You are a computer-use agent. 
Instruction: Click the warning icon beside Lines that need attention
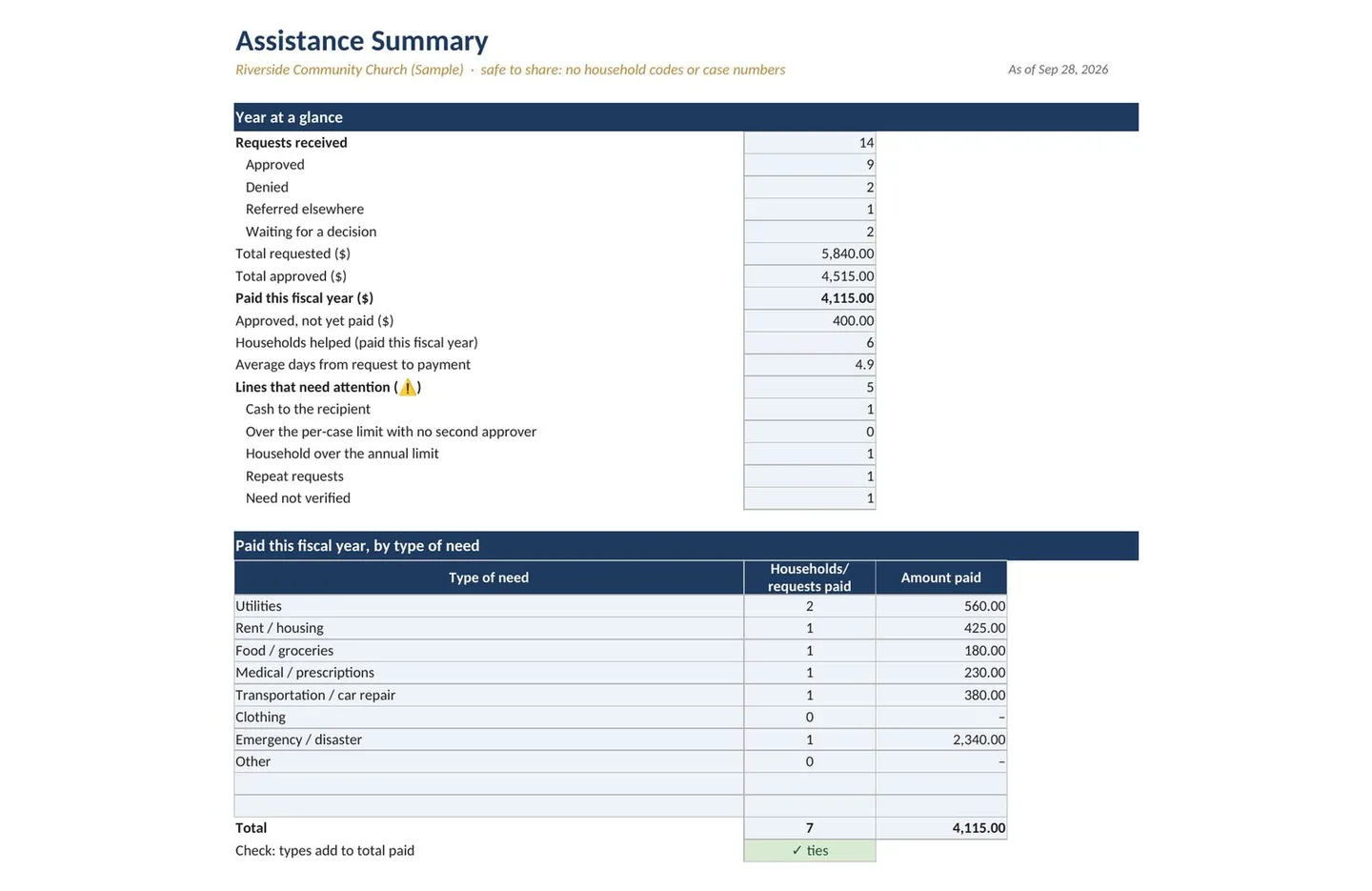[x=408, y=387]
